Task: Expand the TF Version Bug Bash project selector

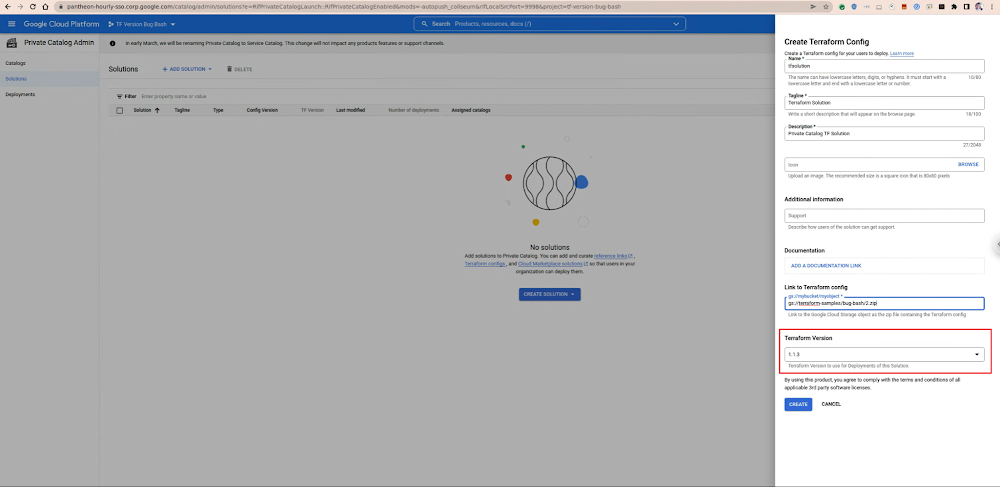Action: [141, 23]
